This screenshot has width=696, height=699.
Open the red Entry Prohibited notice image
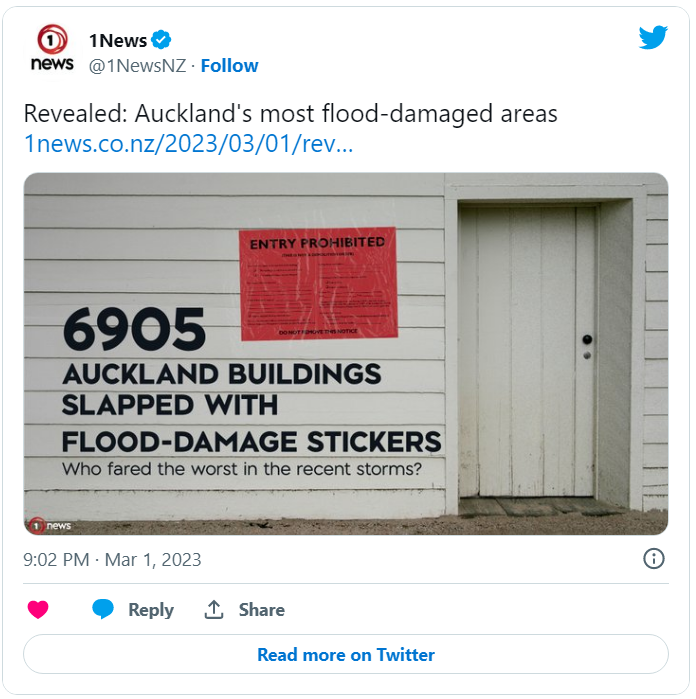pyautogui.click(x=318, y=283)
